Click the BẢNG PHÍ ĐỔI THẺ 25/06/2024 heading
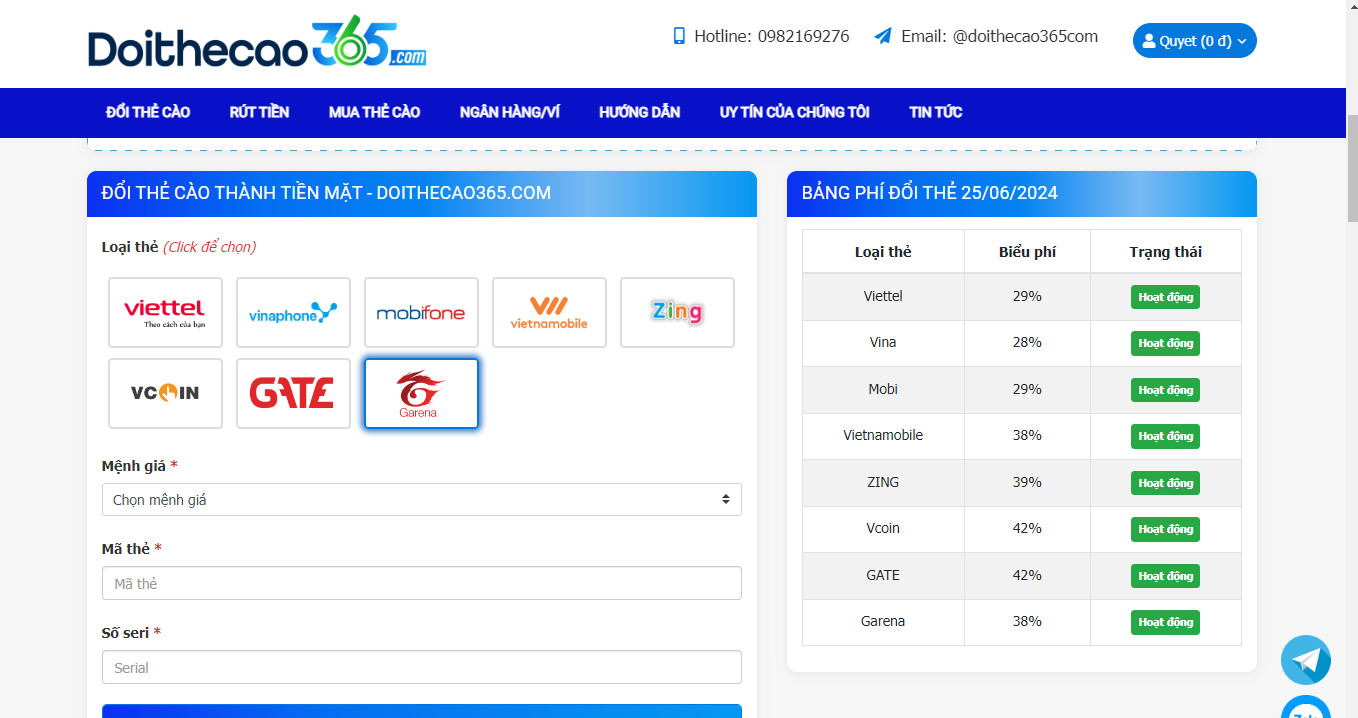 tap(930, 193)
